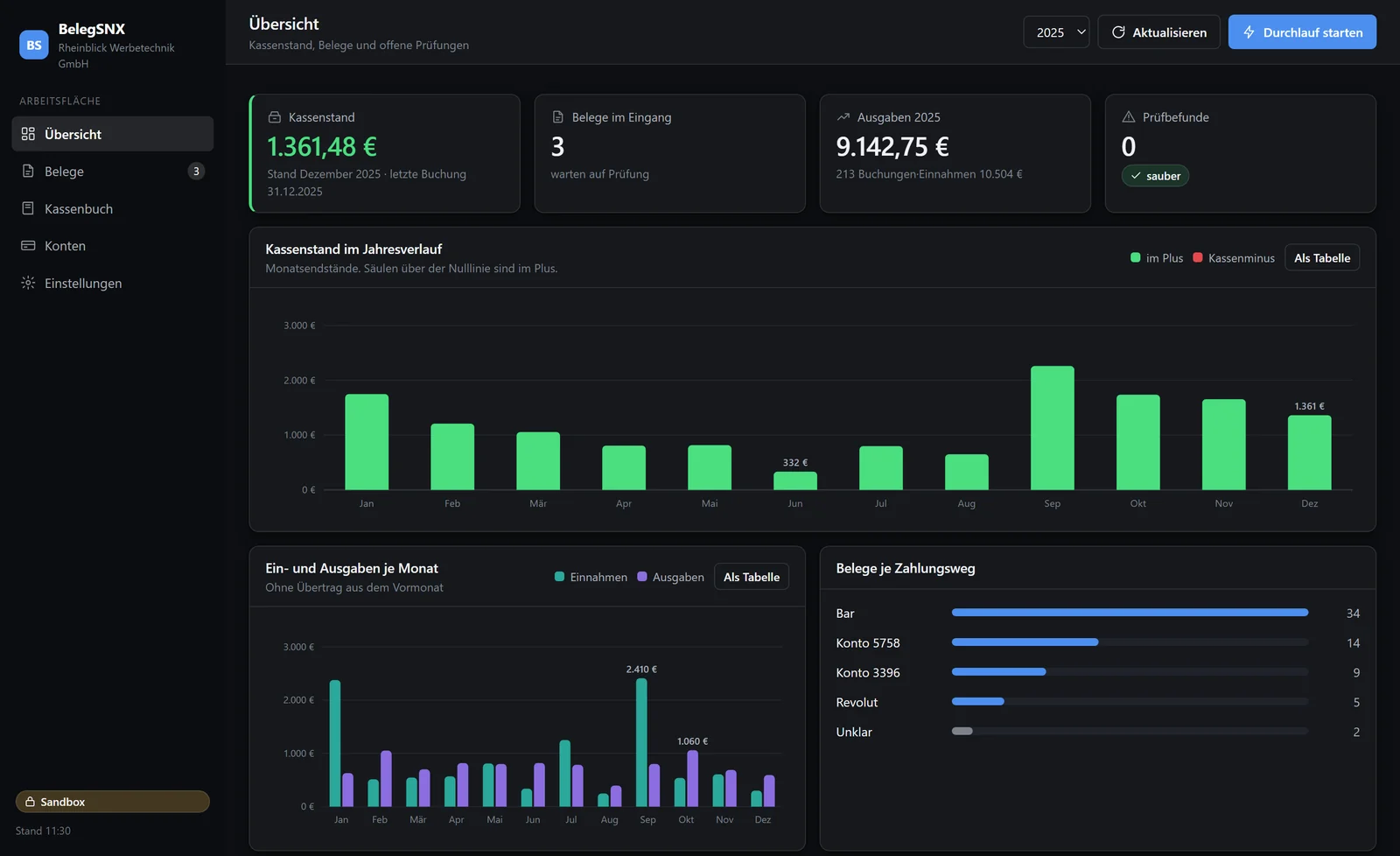
Task: Click the Bar payment progress bar
Action: 1130,613
